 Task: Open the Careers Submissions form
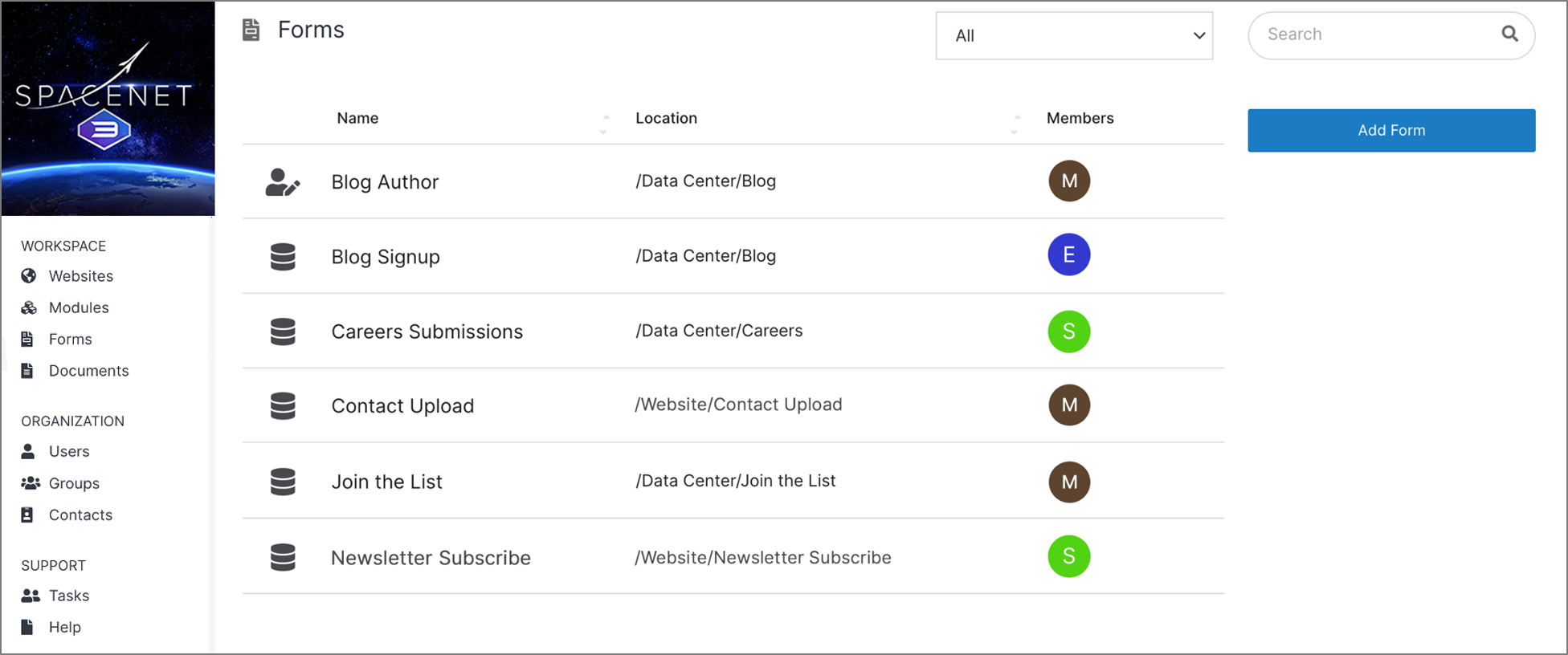tap(427, 332)
